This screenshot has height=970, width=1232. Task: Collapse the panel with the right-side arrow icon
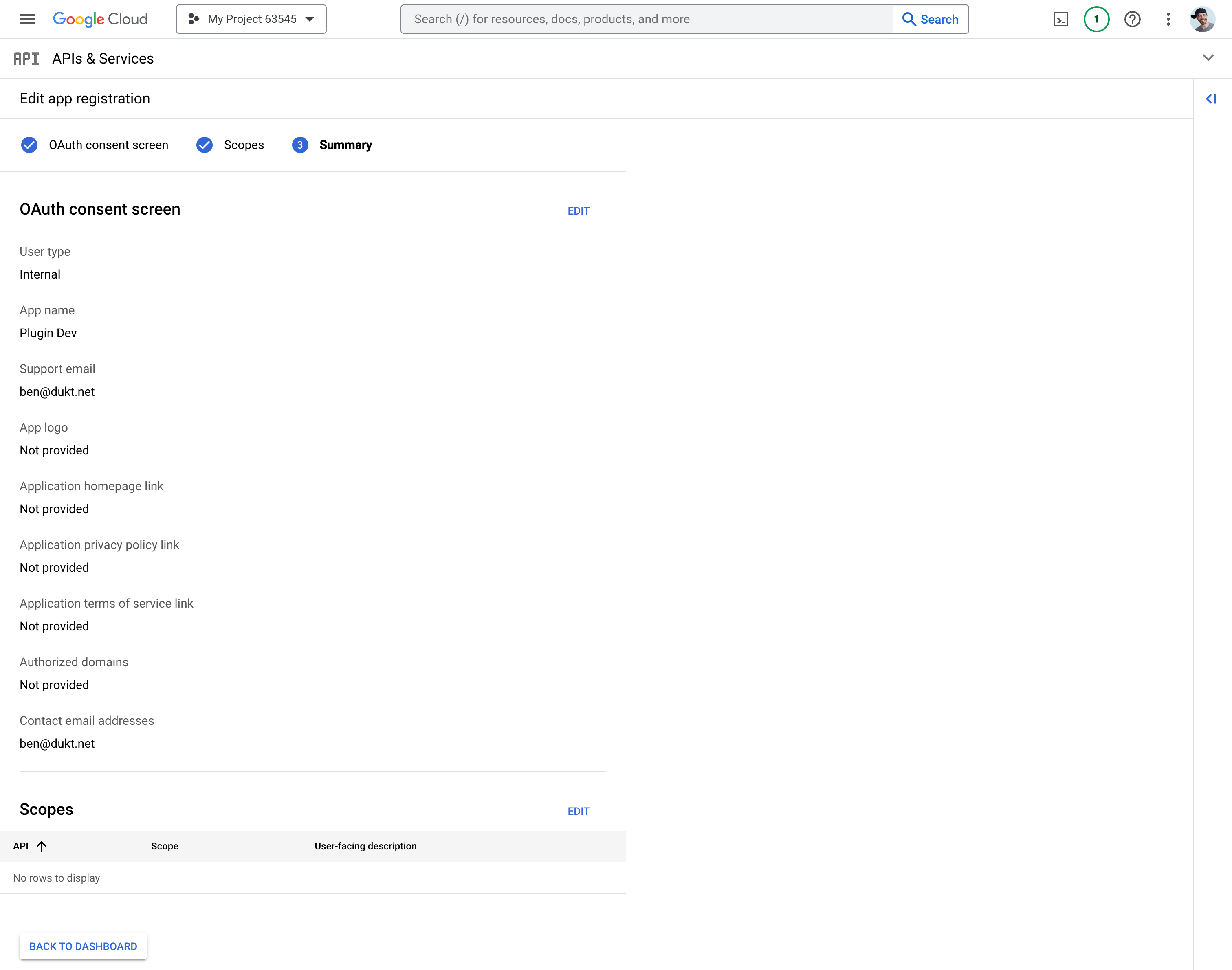coord(1212,98)
